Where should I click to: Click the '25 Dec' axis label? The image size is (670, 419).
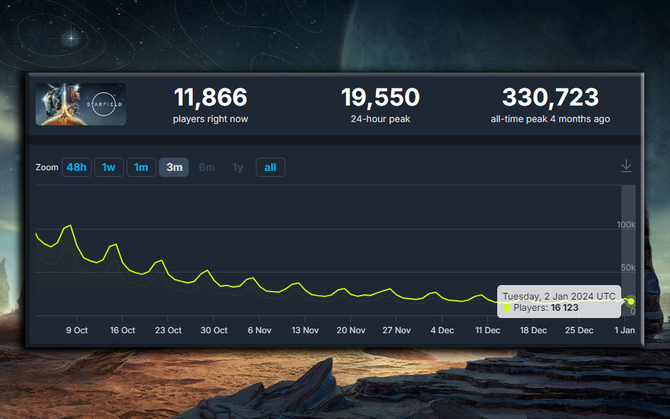click(579, 330)
